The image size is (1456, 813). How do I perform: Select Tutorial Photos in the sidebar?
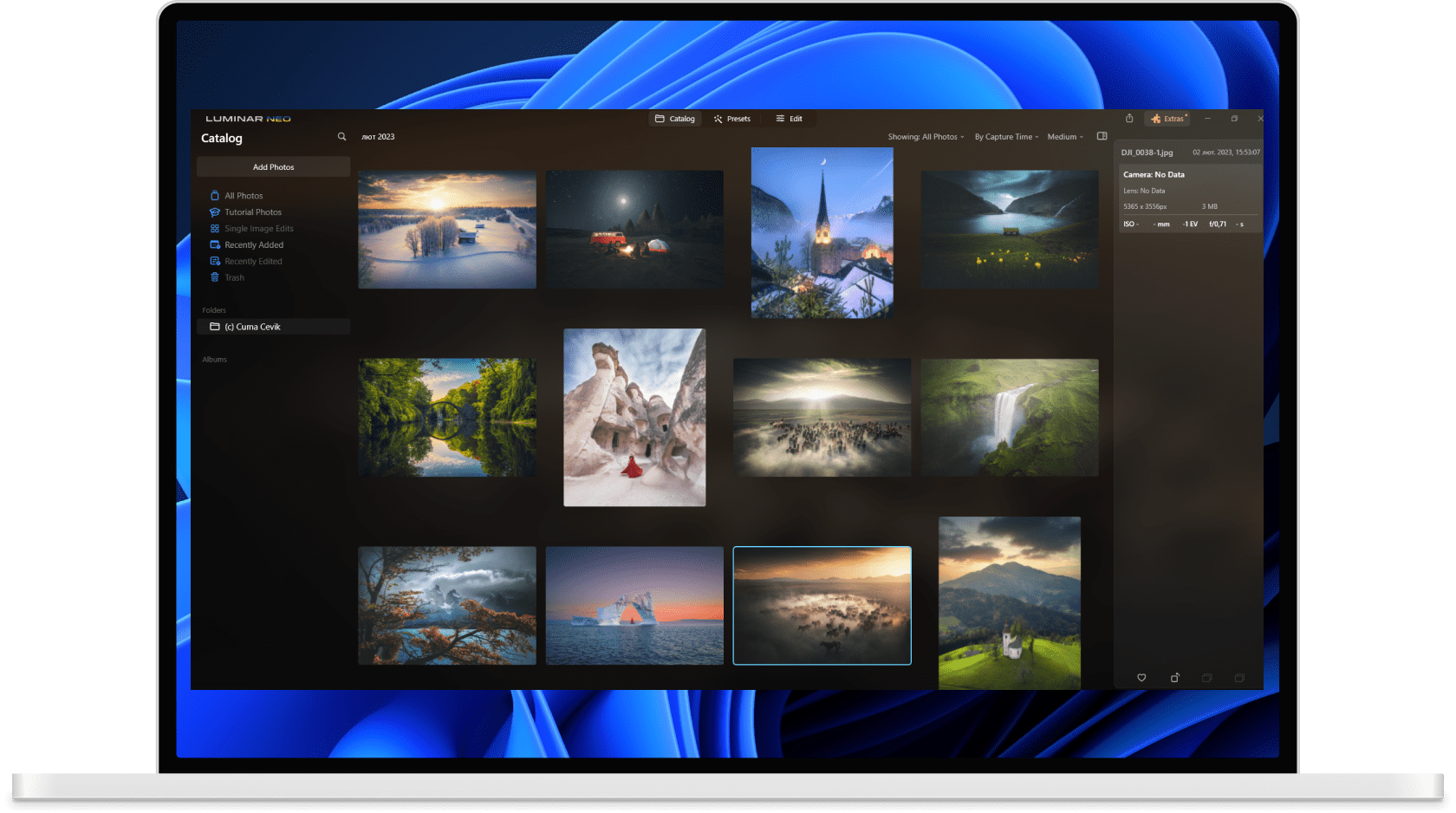(253, 212)
